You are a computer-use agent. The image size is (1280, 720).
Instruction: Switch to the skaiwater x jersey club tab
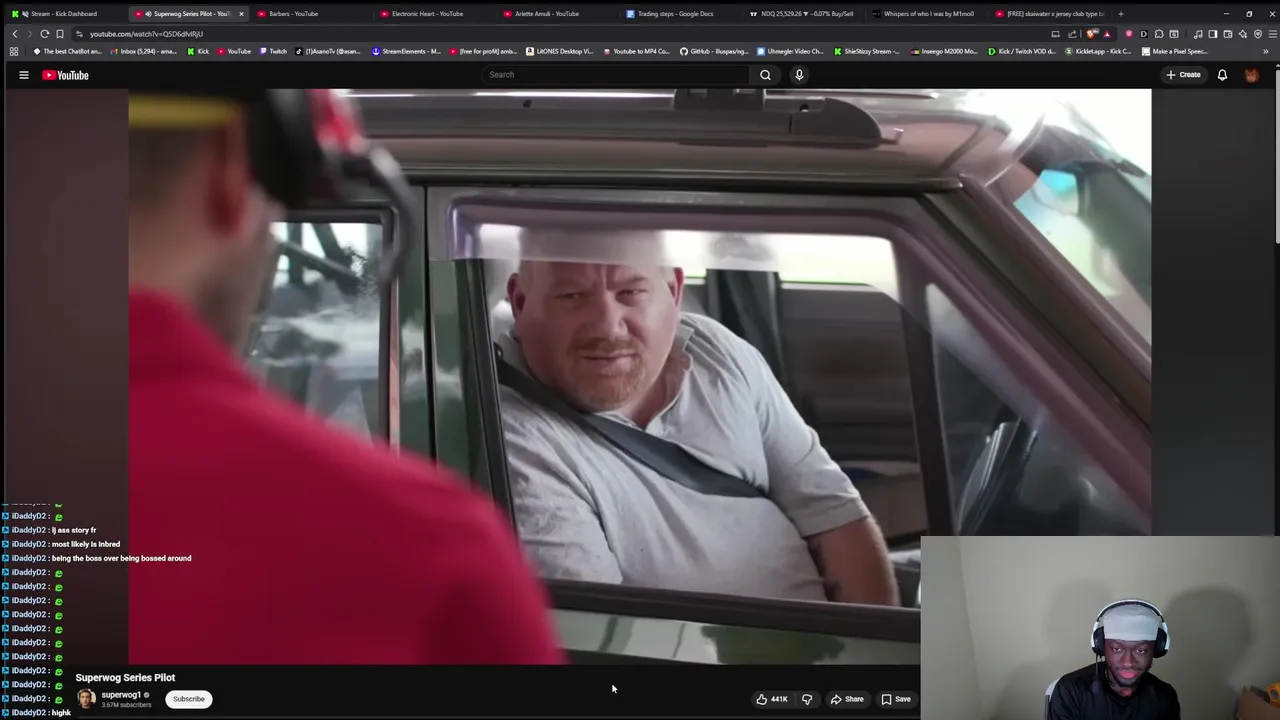tap(1050, 14)
